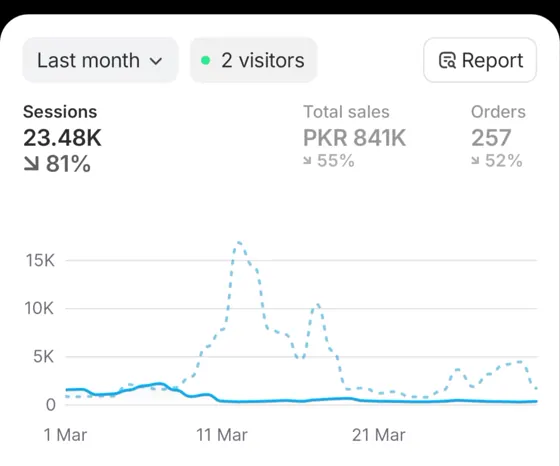560x466 pixels.
Task: Open the Report button
Action: [480, 60]
